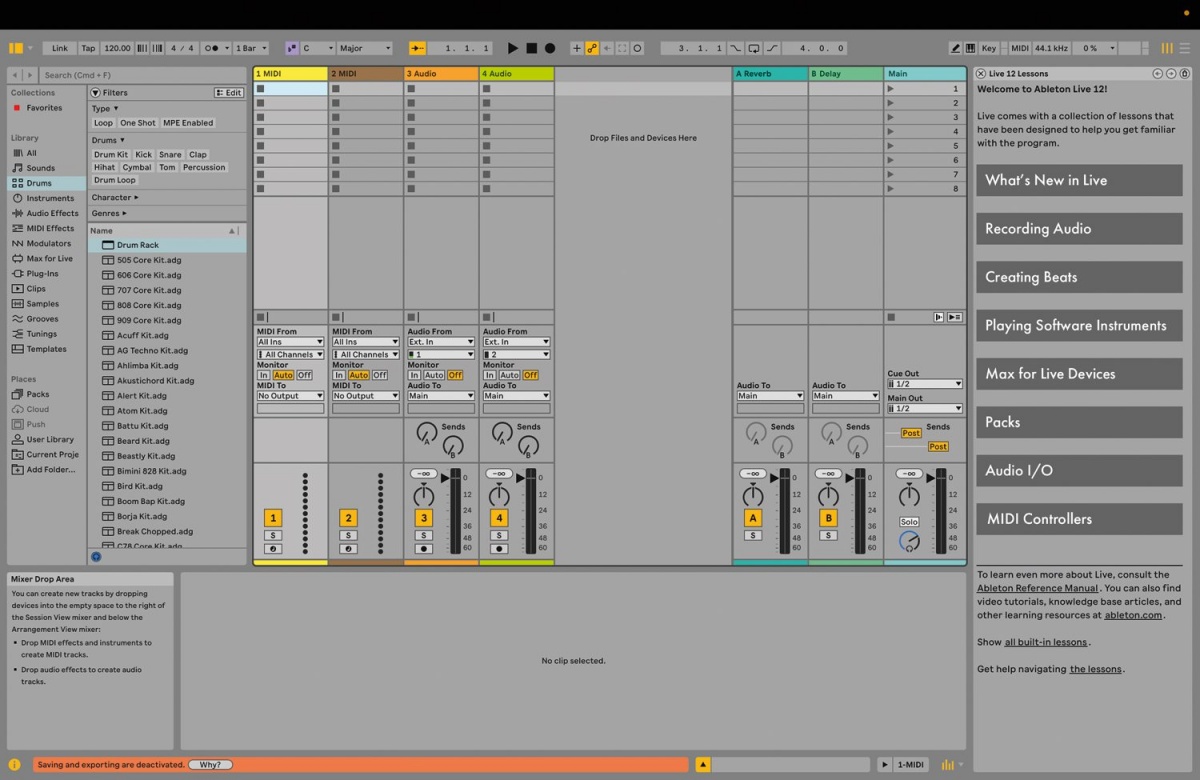Click the Why? button in status bar
The width and height of the screenshot is (1200, 780).
pyautogui.click(x=210, y=765)
